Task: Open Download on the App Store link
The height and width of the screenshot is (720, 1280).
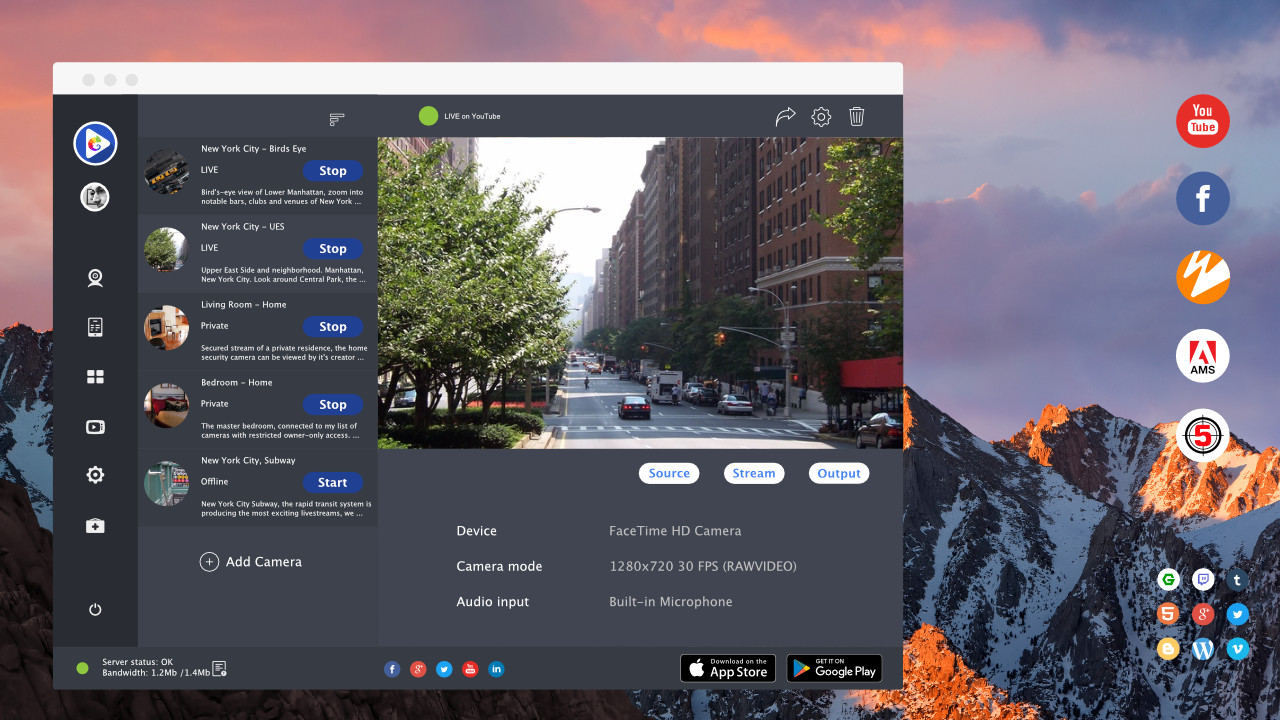Action: click(727, 668)
